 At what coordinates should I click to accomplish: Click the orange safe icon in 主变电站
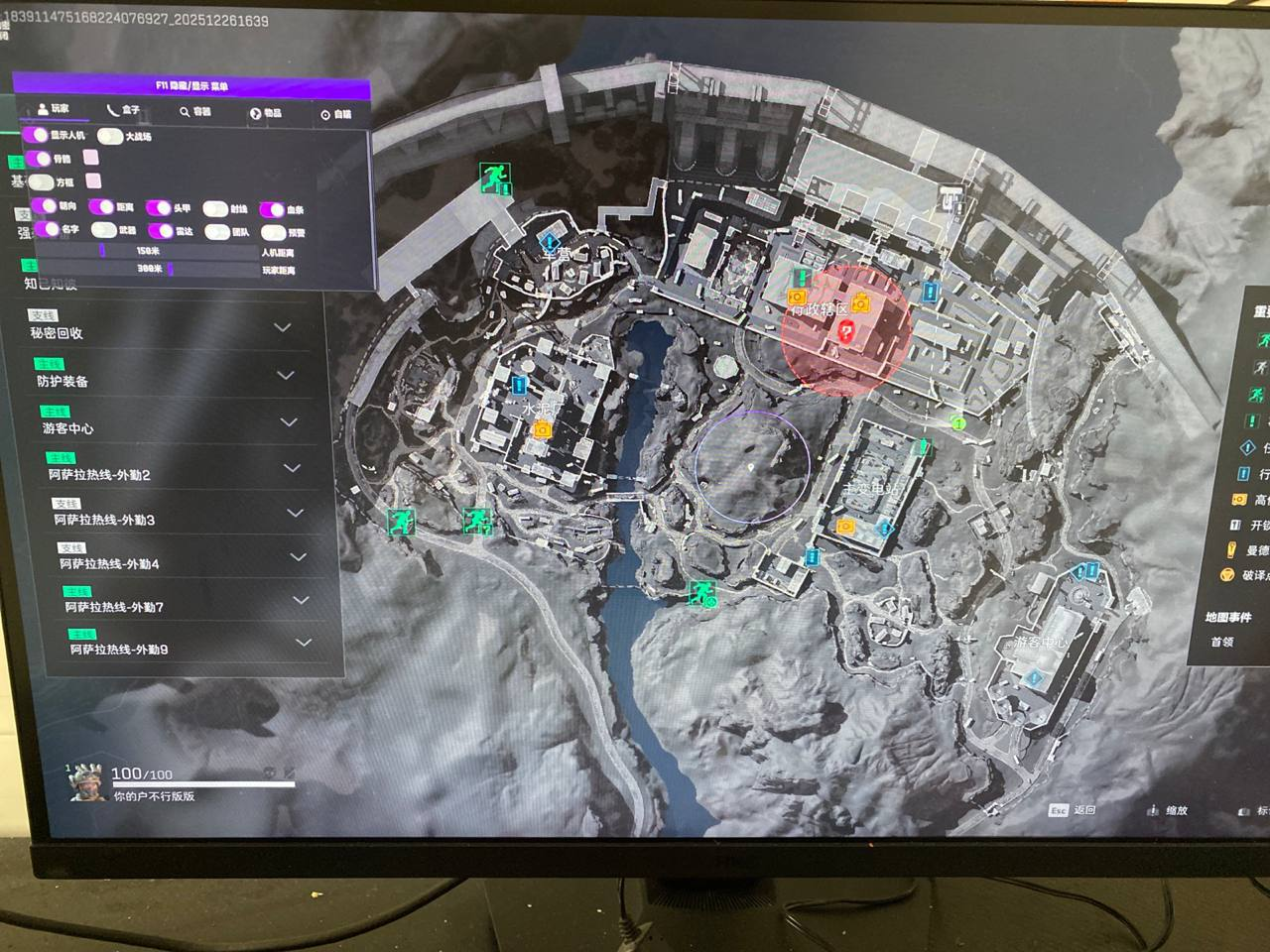[845, 527]
